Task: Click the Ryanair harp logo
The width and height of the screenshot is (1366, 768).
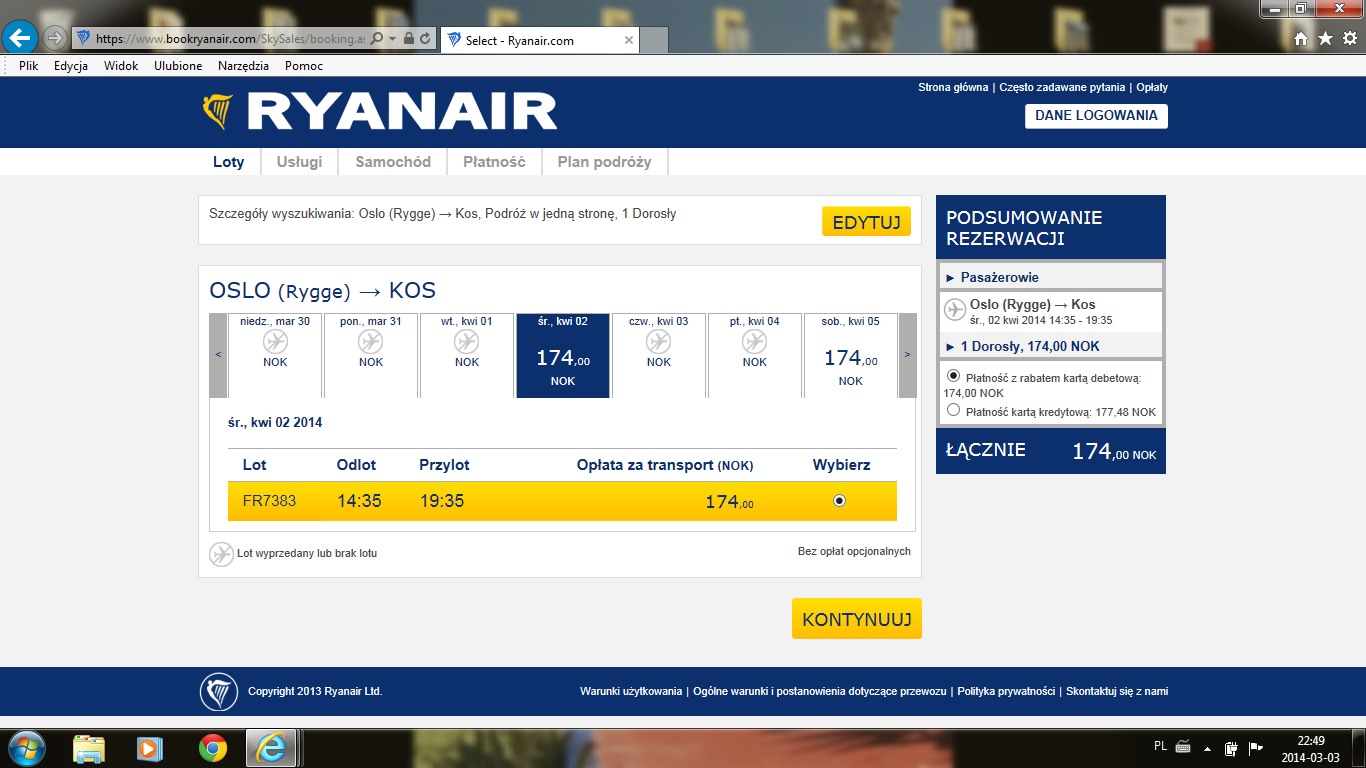Action: coord(218,112)
